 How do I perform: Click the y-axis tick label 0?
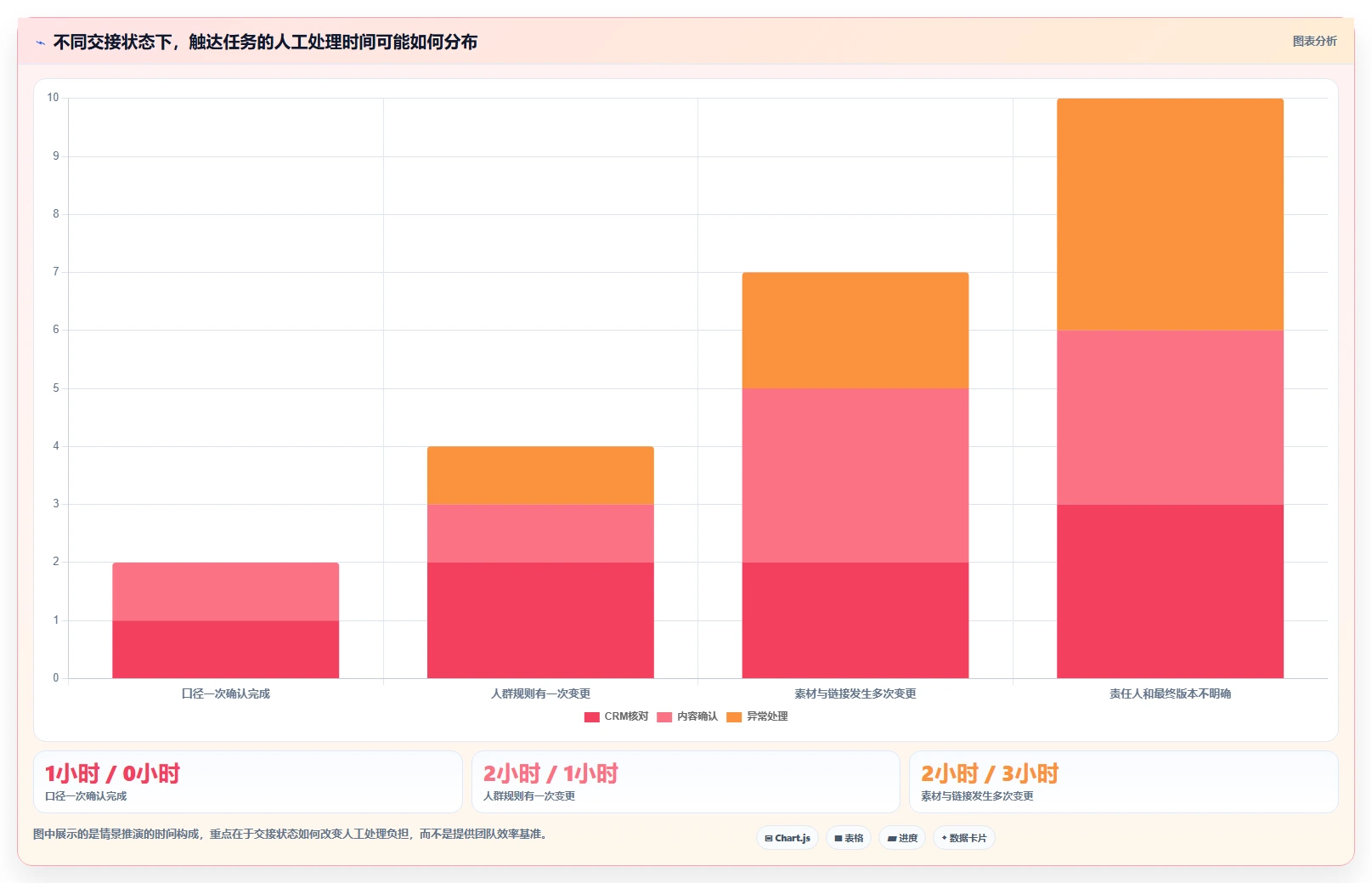click(x=56, y=678)
